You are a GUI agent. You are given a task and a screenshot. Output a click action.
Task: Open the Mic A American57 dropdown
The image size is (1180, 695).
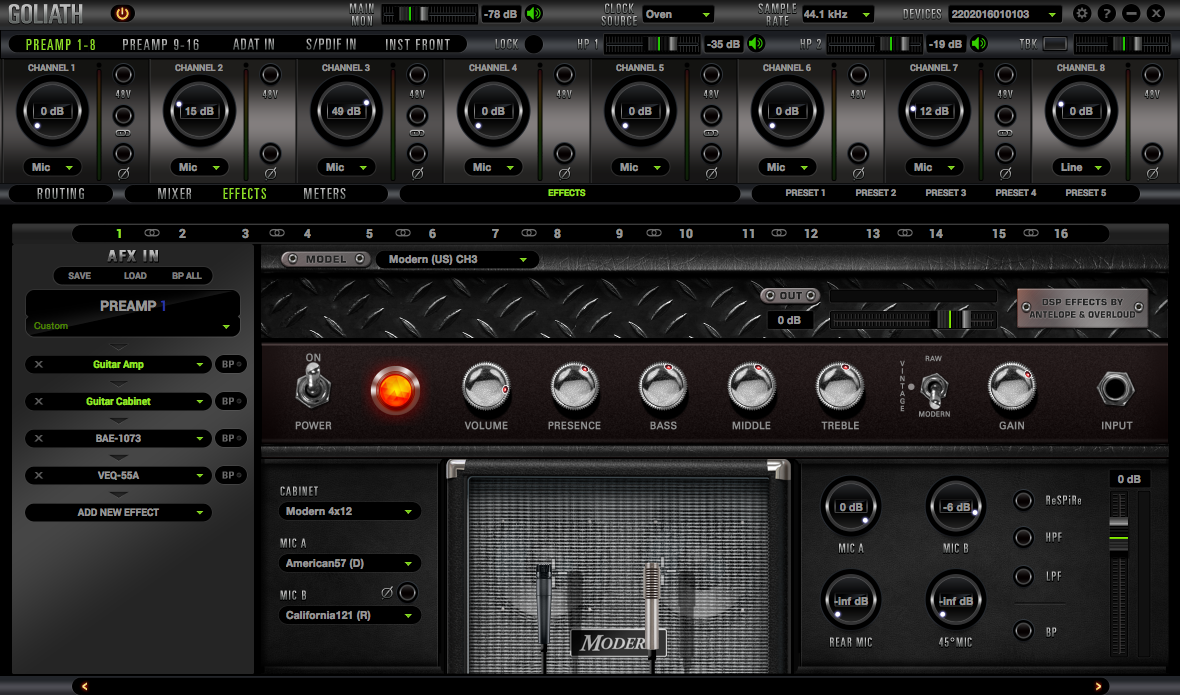349,563
